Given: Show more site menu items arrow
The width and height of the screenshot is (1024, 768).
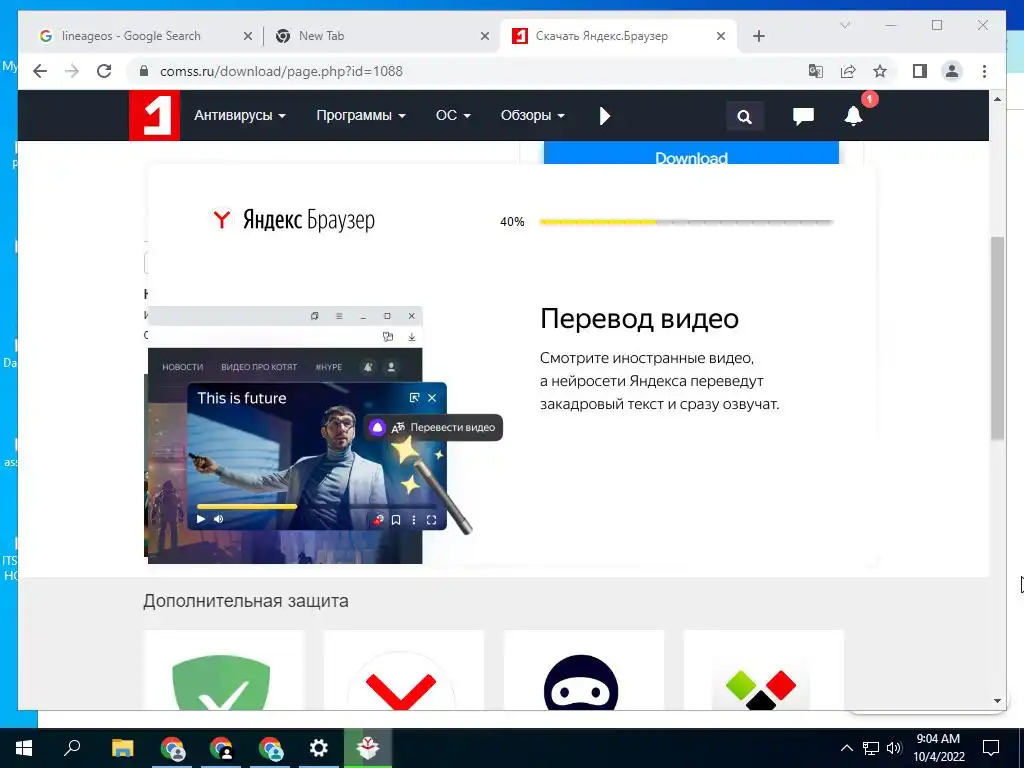Looking at the screenshot, I should 605,116.
